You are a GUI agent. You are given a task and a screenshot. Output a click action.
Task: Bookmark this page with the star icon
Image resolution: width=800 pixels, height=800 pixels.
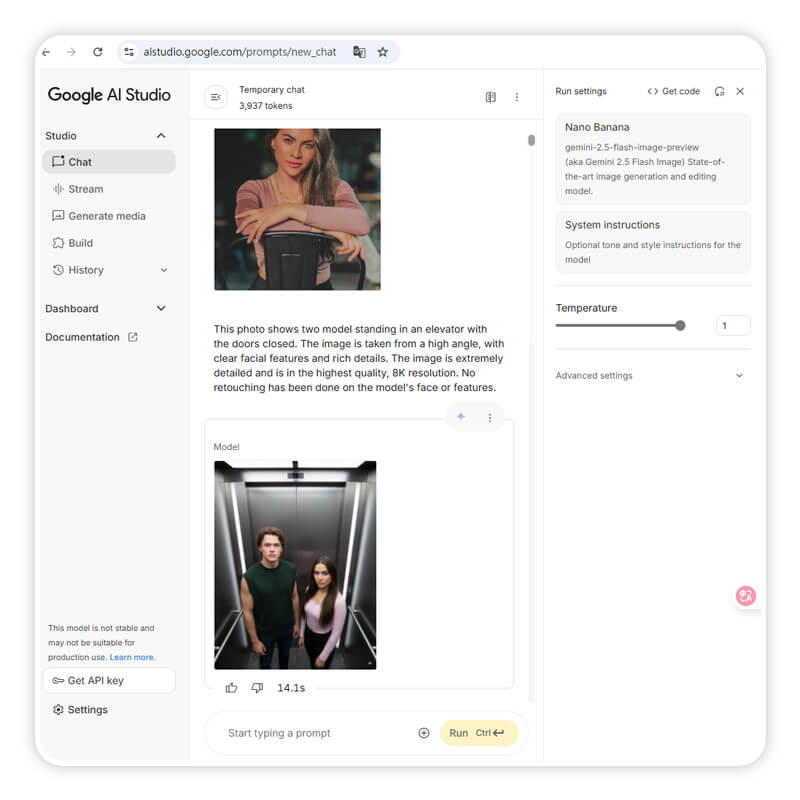point(382,52)
